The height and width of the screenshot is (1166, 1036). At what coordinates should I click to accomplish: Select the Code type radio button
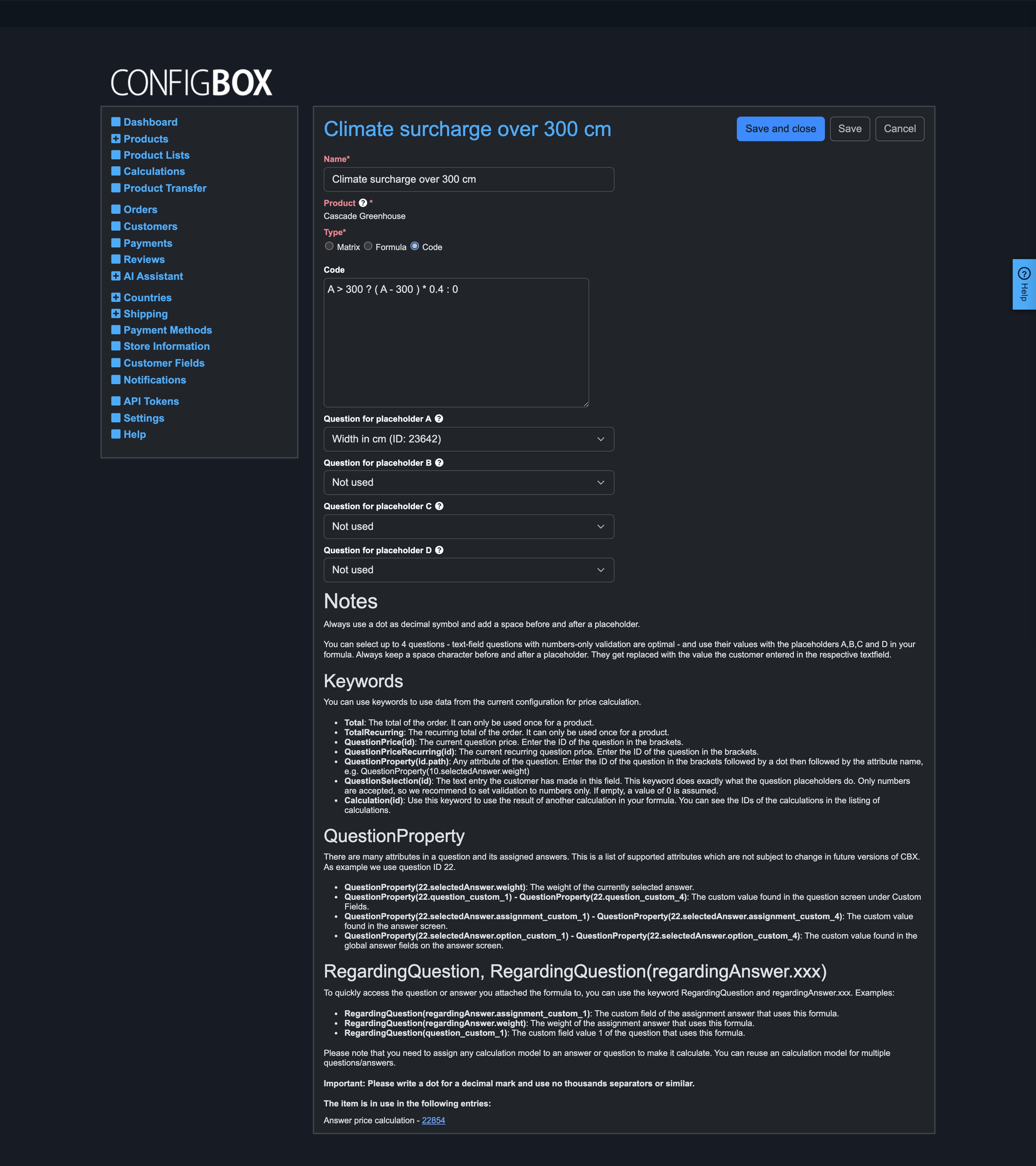tap(415, 246)
